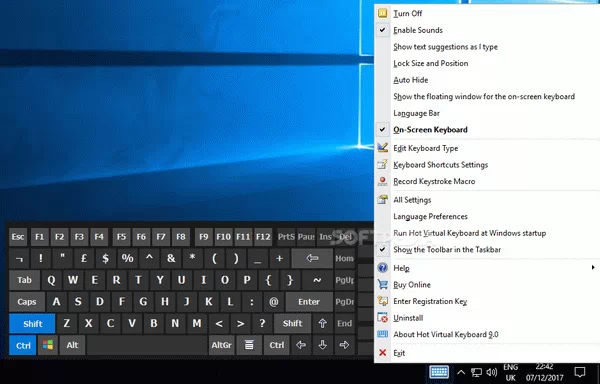Open the Action Center notification icon

(580, 372)
